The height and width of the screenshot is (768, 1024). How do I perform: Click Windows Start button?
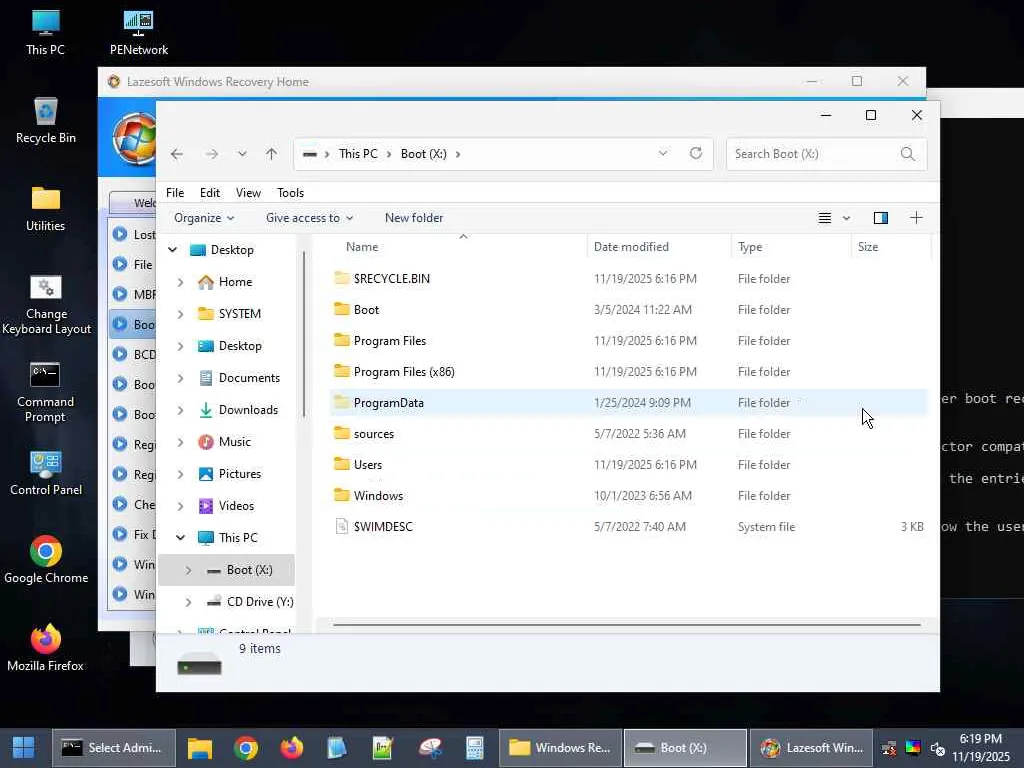click(24, 748)
